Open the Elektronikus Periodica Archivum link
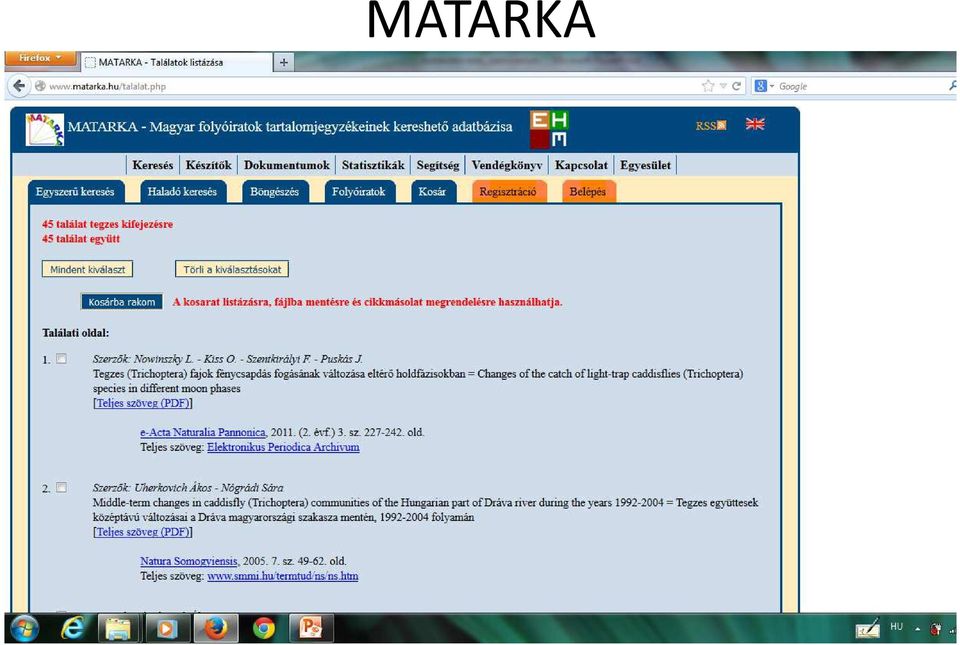The image size is (960, 645). (283, 447)
